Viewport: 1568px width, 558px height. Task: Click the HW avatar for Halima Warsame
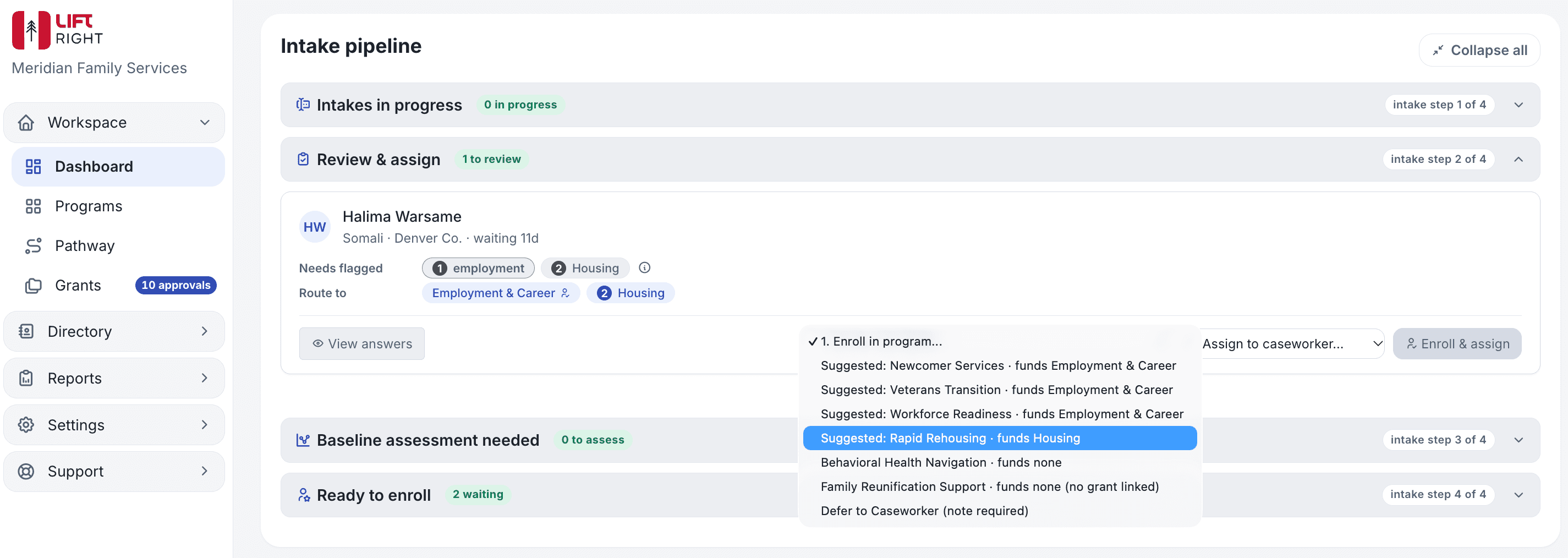pos(315,227)
